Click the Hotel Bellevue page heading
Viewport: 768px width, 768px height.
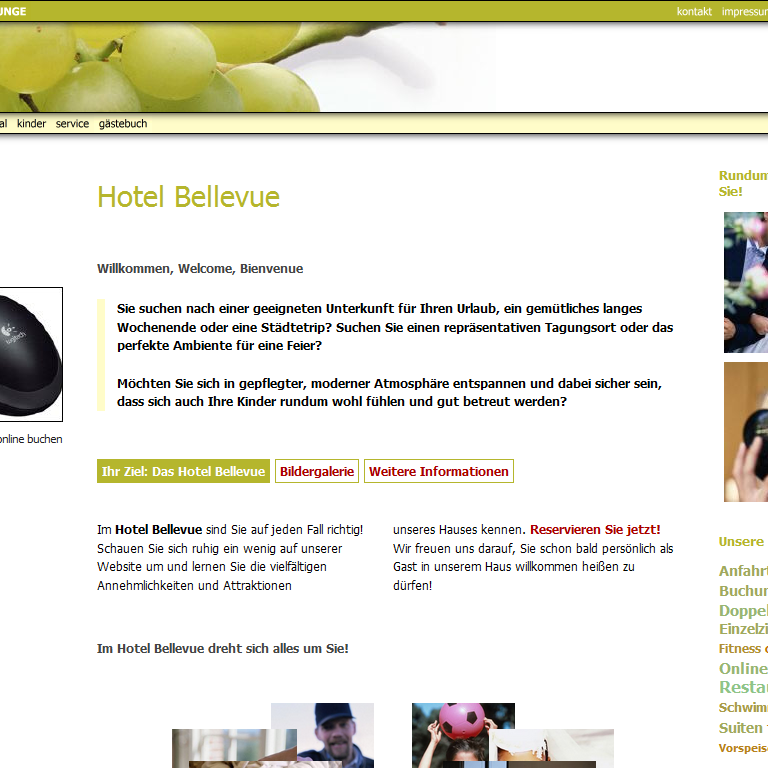(x=189, y=197)
